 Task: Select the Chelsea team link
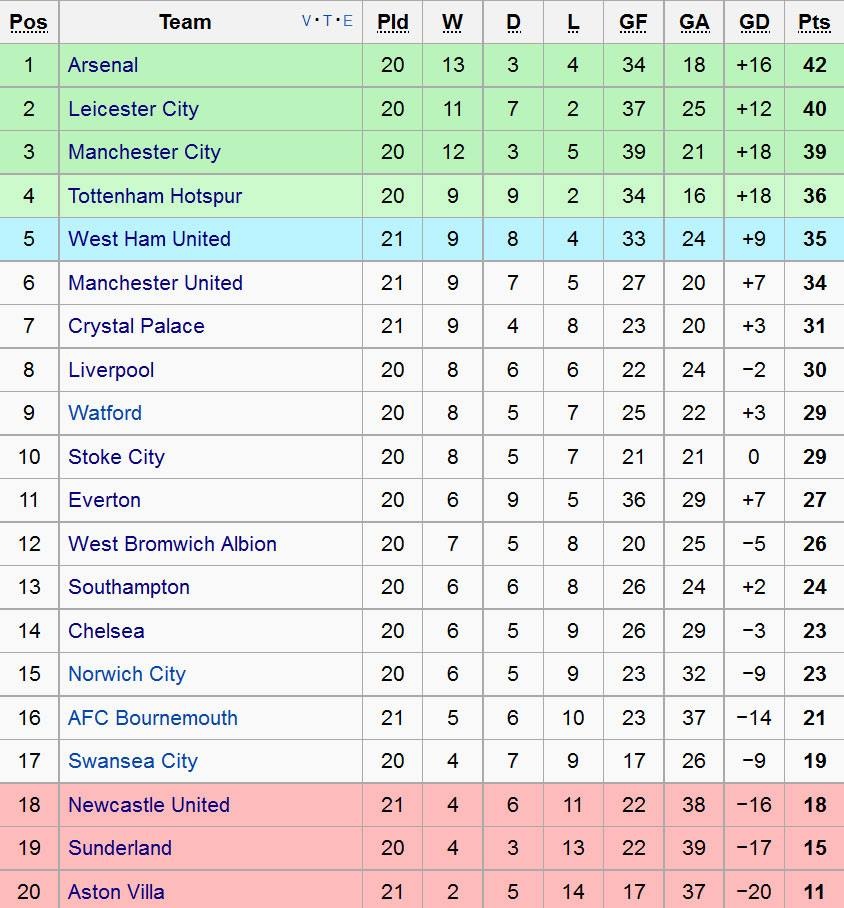[x=106, y=631]
